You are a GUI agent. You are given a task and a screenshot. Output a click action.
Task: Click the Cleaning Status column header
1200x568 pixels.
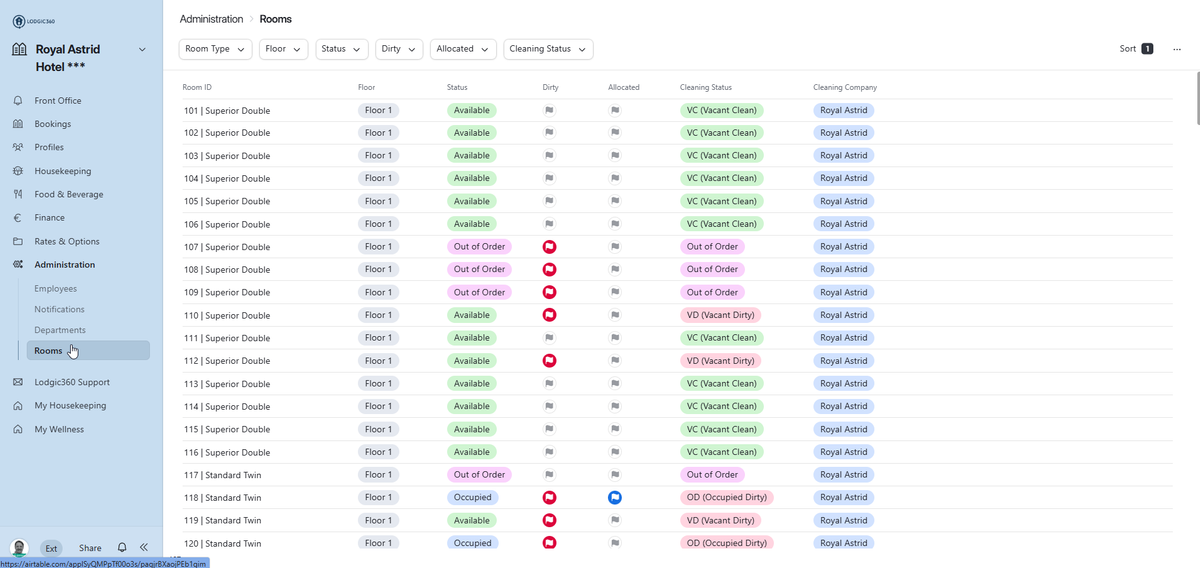706,87
